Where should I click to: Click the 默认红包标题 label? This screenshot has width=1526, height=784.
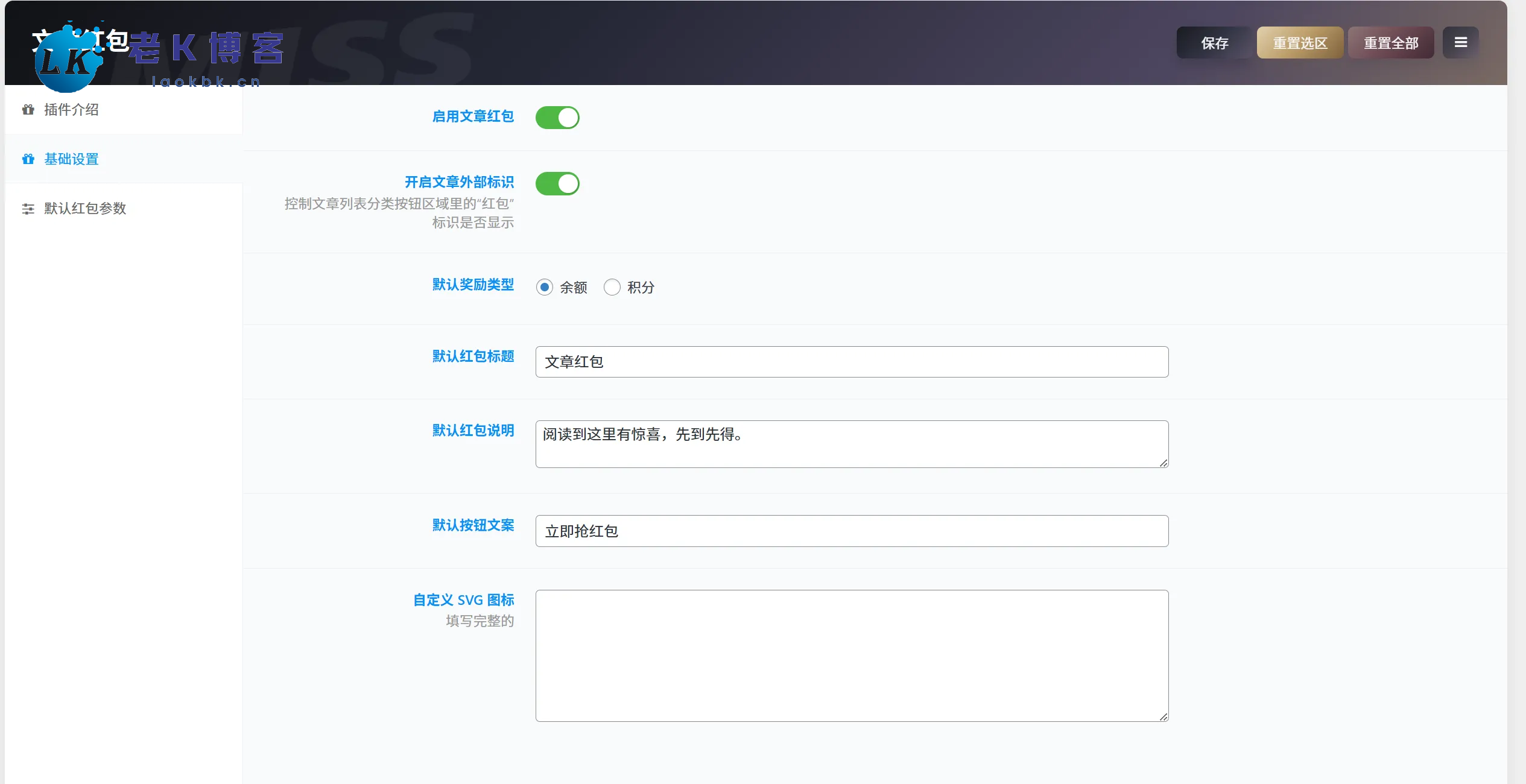coord(473,356)
